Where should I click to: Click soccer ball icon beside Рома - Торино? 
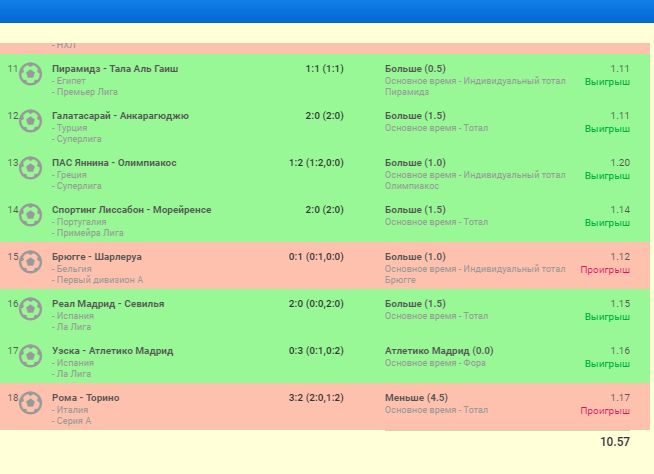pyautogui.click(x=30, y=403)
